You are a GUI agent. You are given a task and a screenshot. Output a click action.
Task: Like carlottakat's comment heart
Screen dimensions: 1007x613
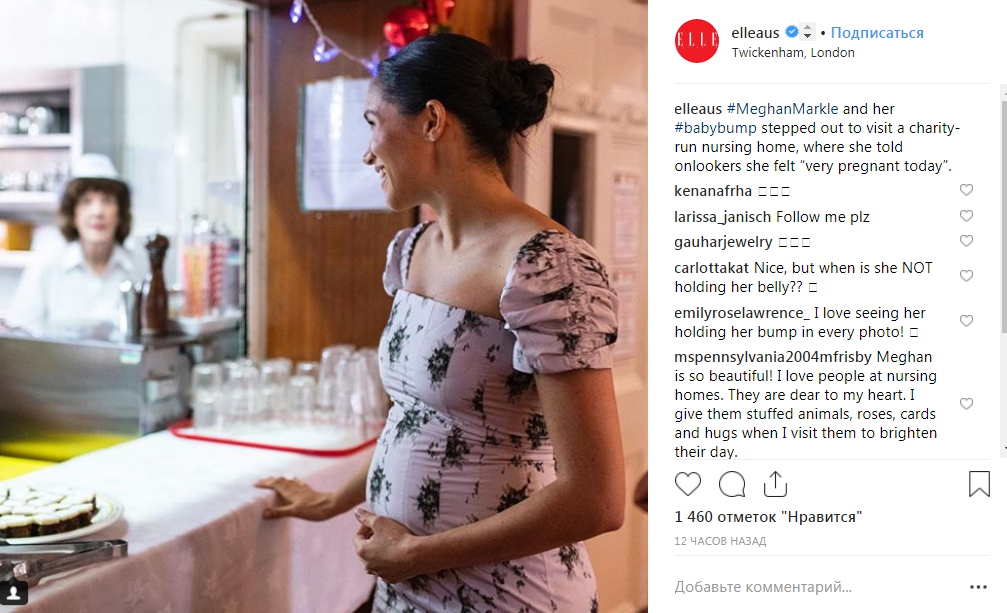point(966,276)
